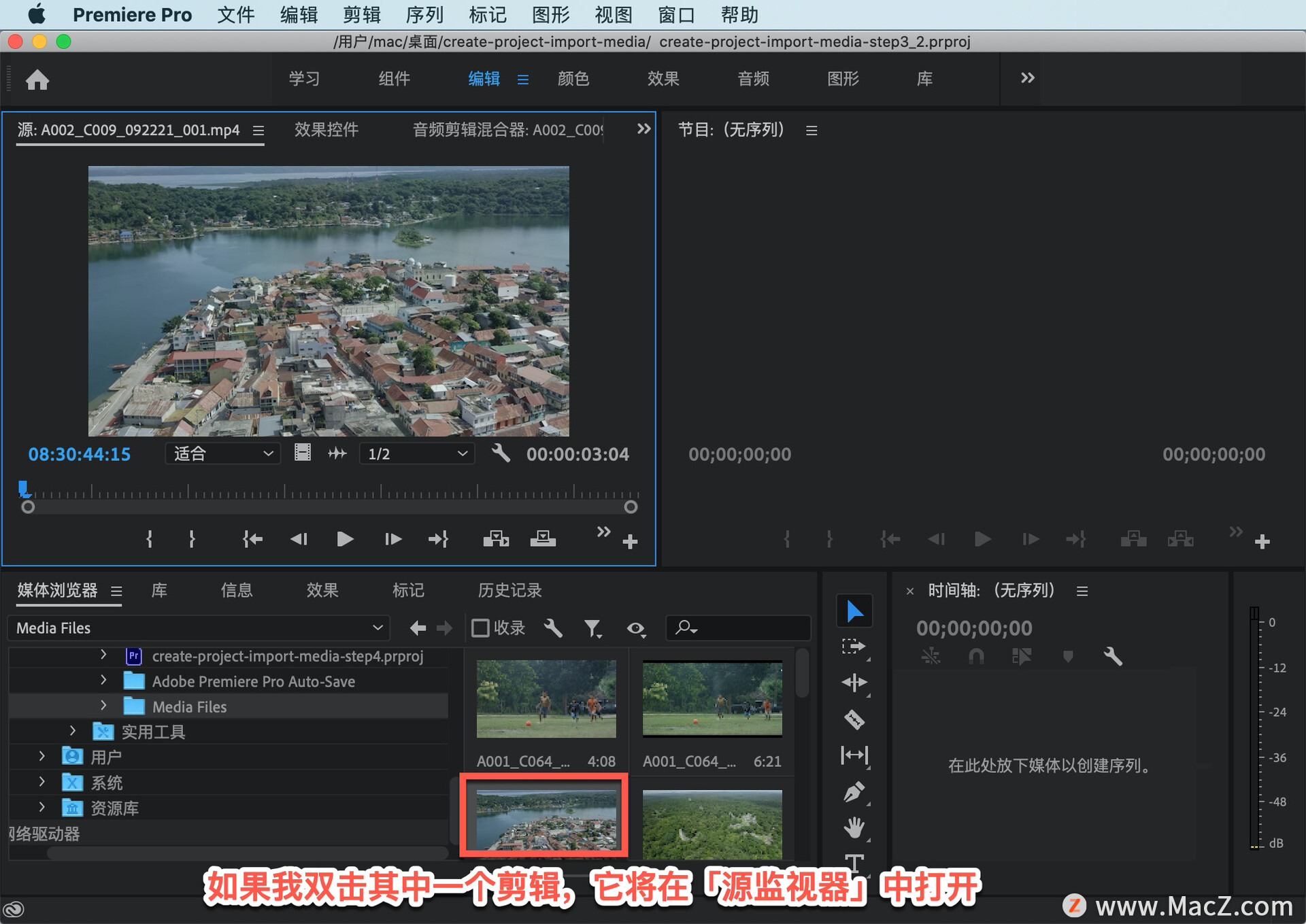Open Source Monitor settings wrench
This screenshot has width=1306, height=924.
point(501,453)
